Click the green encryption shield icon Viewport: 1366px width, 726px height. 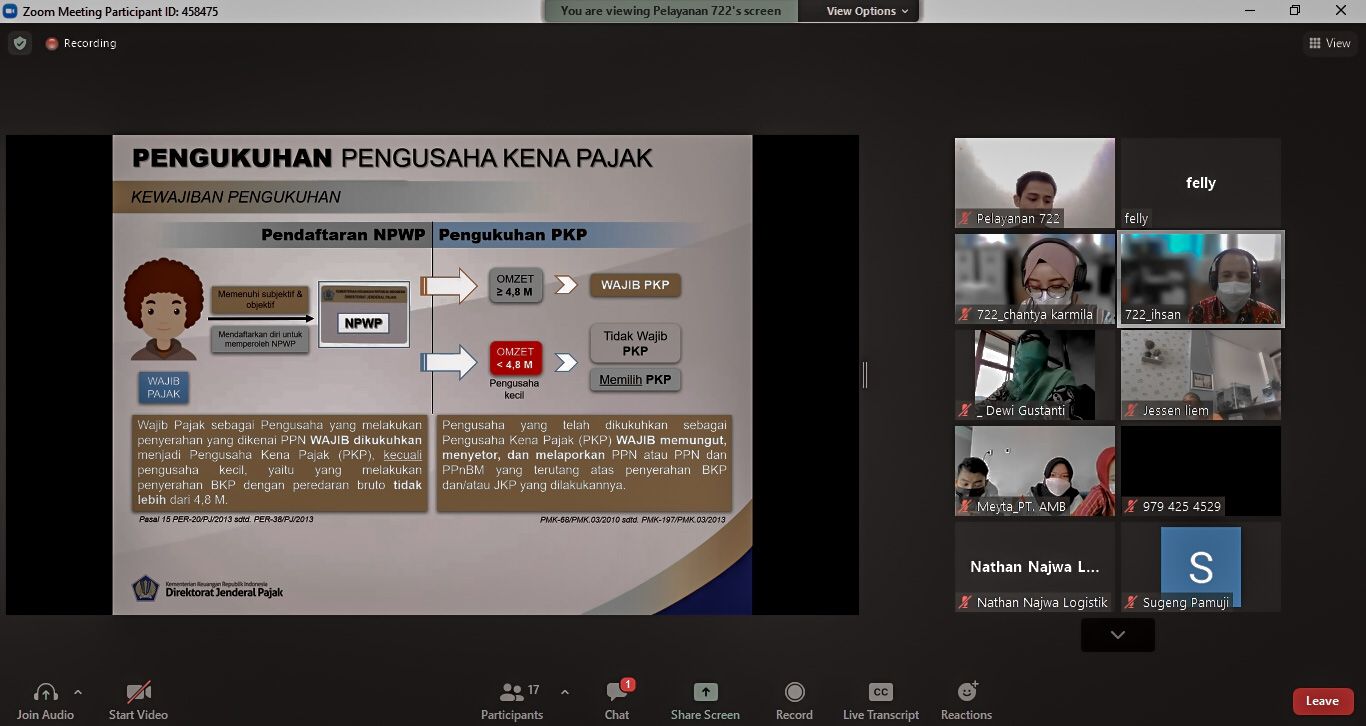[x=19, y=44]
